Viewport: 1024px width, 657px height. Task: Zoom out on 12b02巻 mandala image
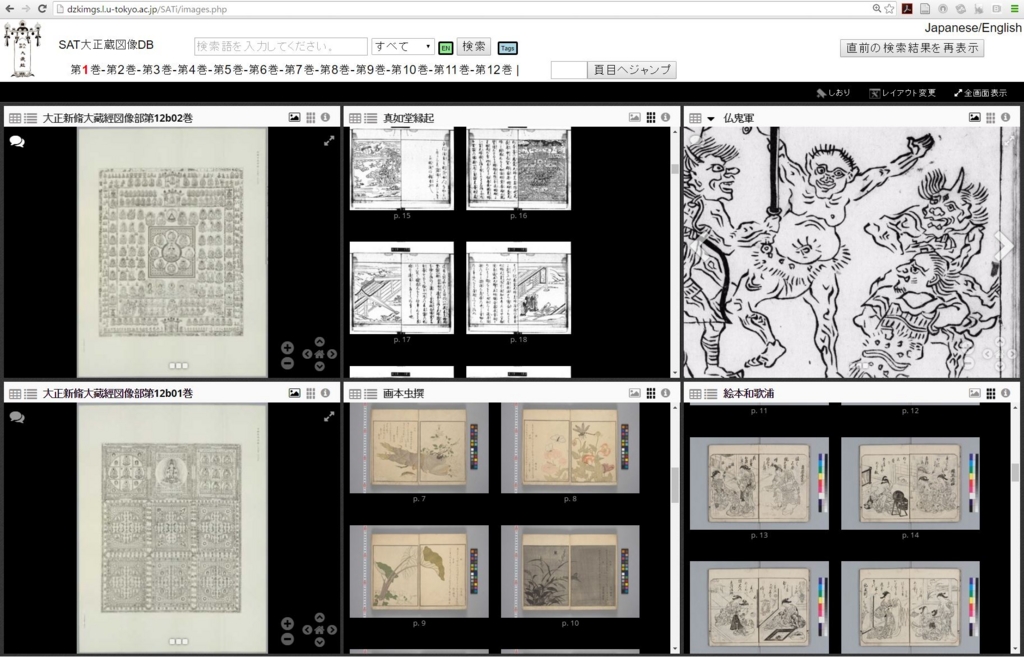(287, 363)
